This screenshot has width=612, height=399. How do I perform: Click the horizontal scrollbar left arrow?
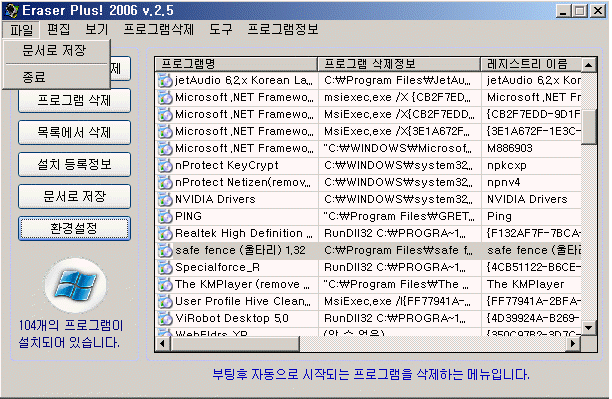162,344
